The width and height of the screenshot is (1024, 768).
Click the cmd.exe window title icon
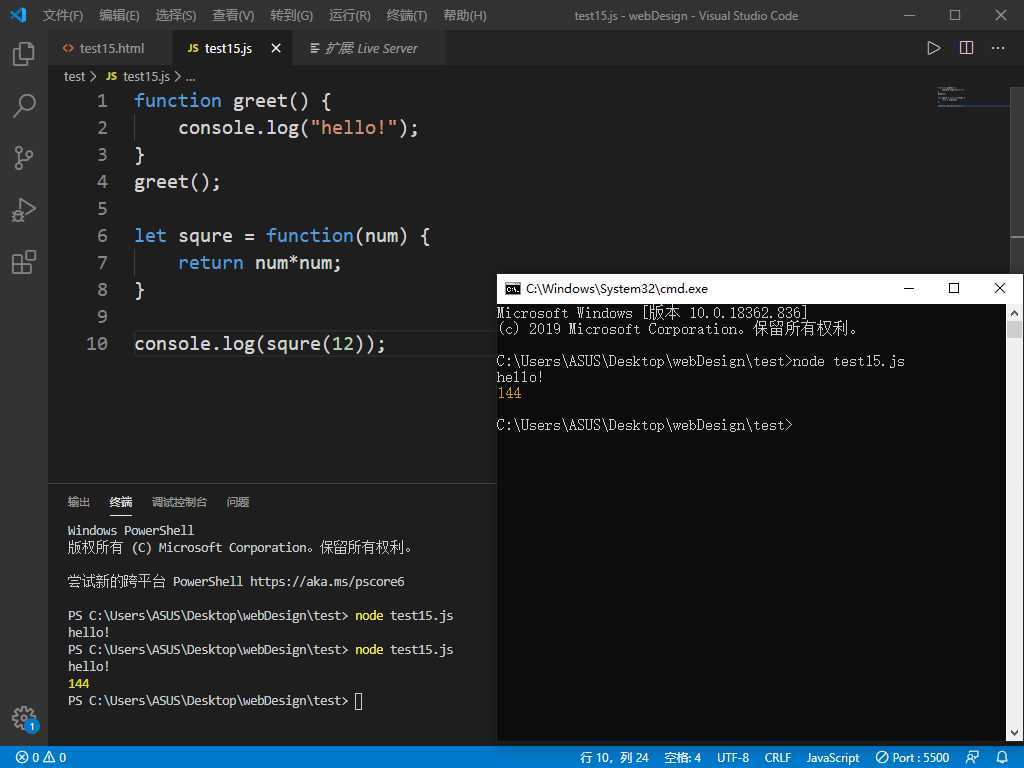513,289
